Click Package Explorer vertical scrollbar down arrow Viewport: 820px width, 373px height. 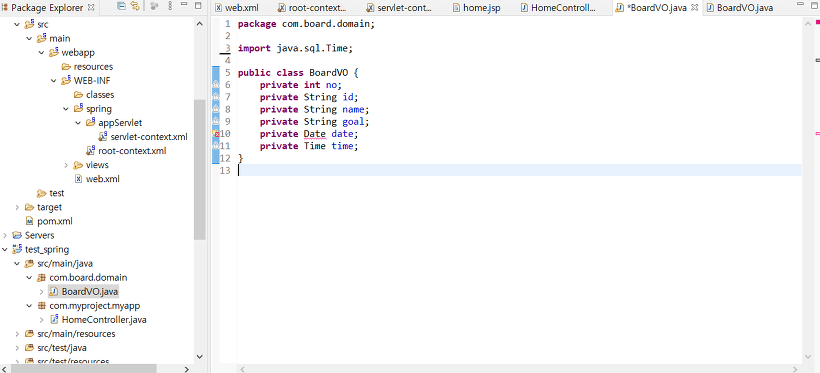tap(199, 356)
